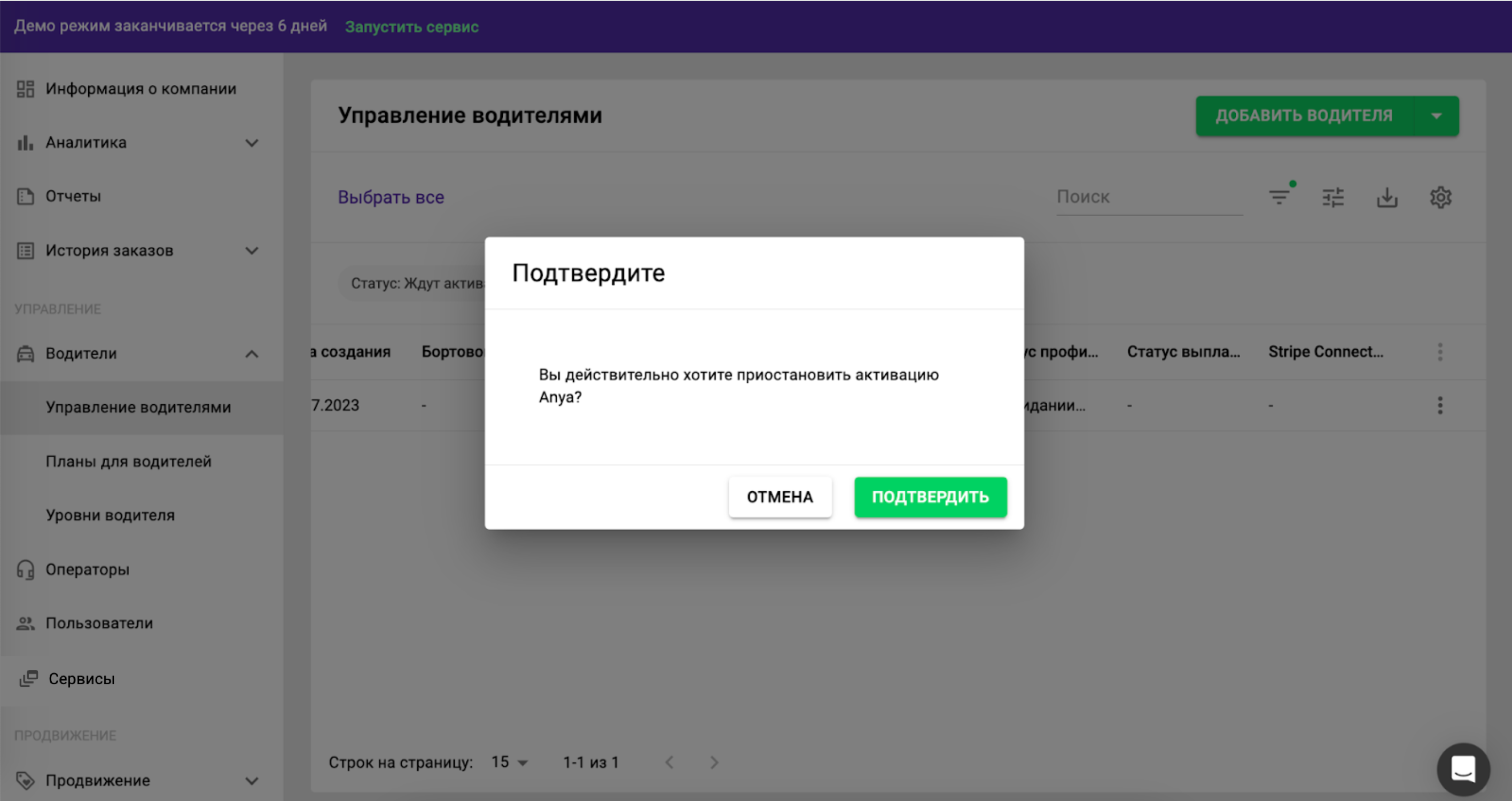Viewport: 1512px width, 801px height.
Task: Click the table header three-dot menu
Action: 1440,351
